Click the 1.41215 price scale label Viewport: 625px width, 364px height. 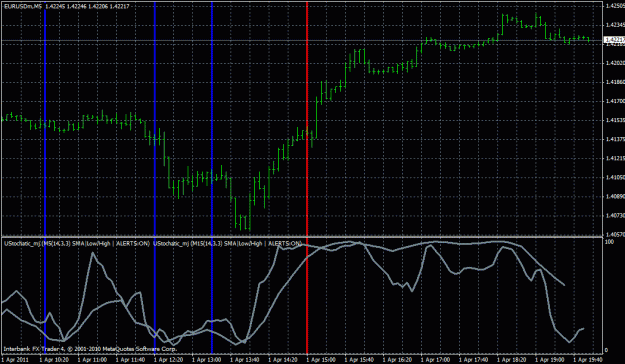(x=615, y=158)
